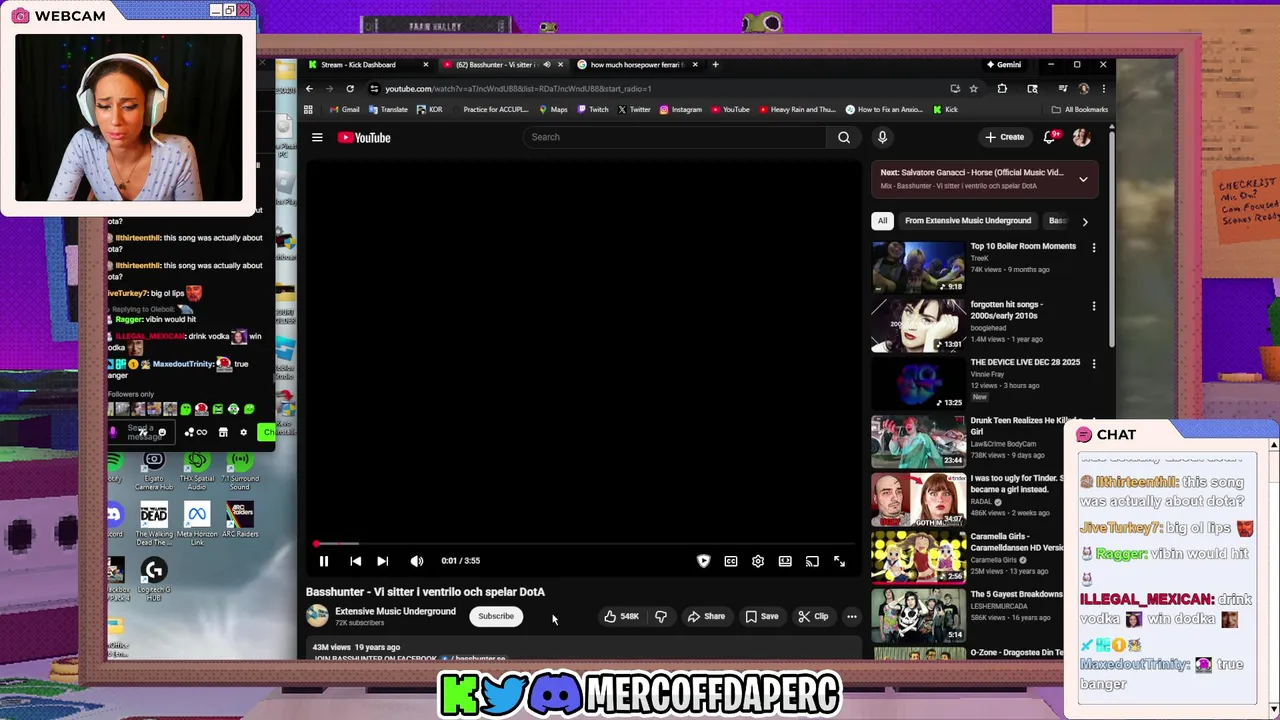Select 'From Extensive Music Underground' chip
The height and width of the screenshot is (720, 1280).
[967, 220]
